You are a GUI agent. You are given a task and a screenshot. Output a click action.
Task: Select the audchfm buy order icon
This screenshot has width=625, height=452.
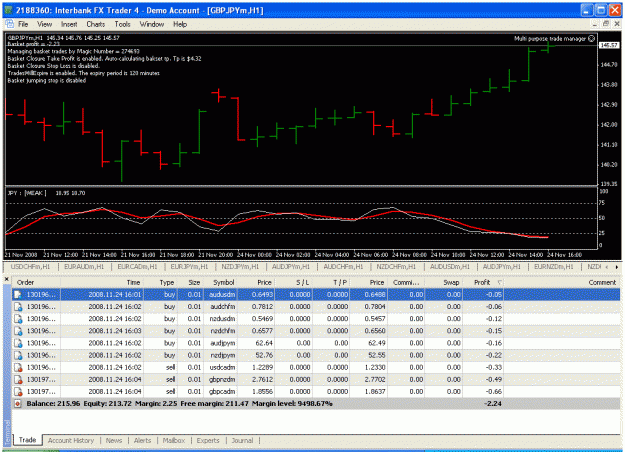point(18,307)
